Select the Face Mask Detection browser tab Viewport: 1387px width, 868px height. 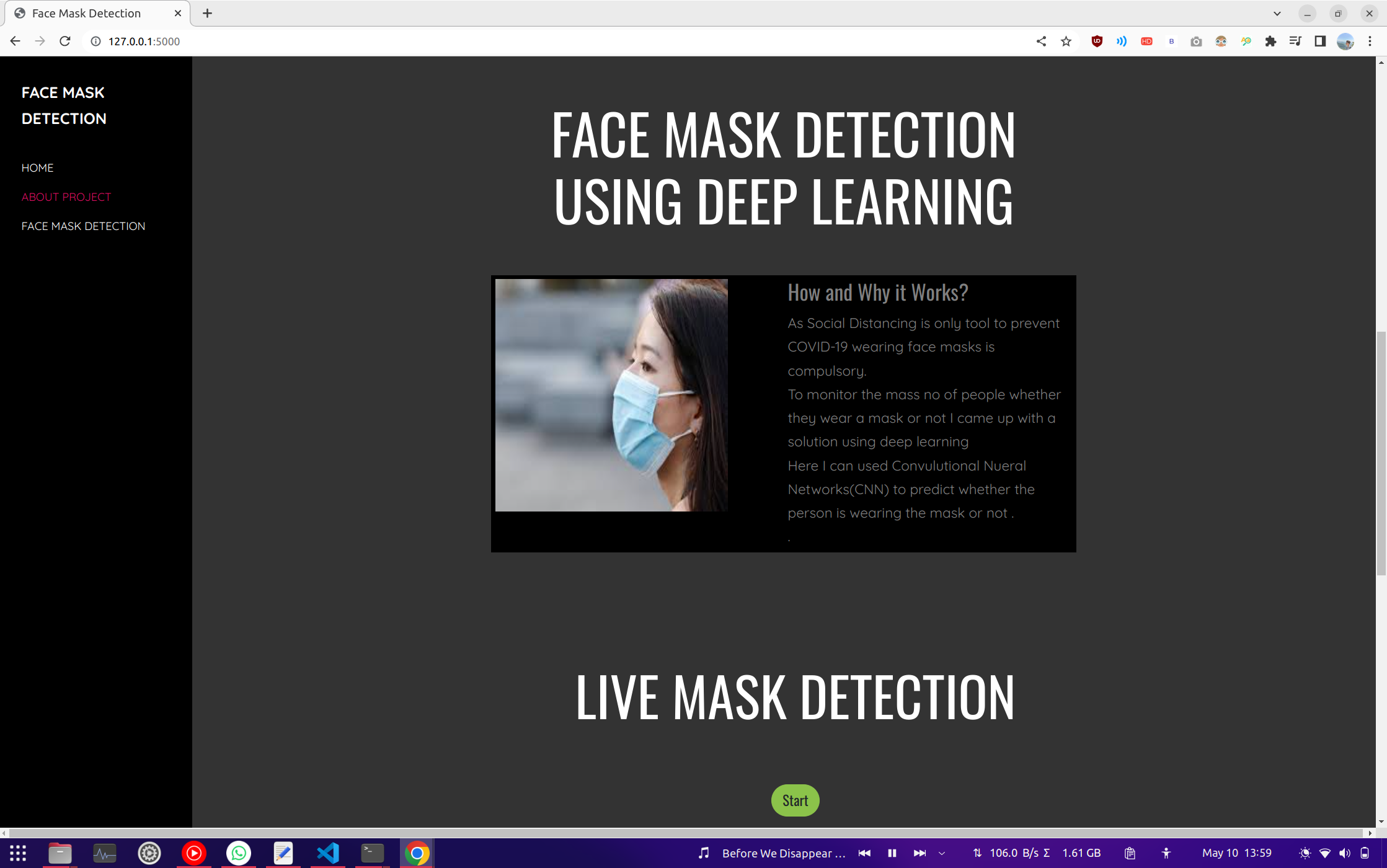[x=87, y=13]
